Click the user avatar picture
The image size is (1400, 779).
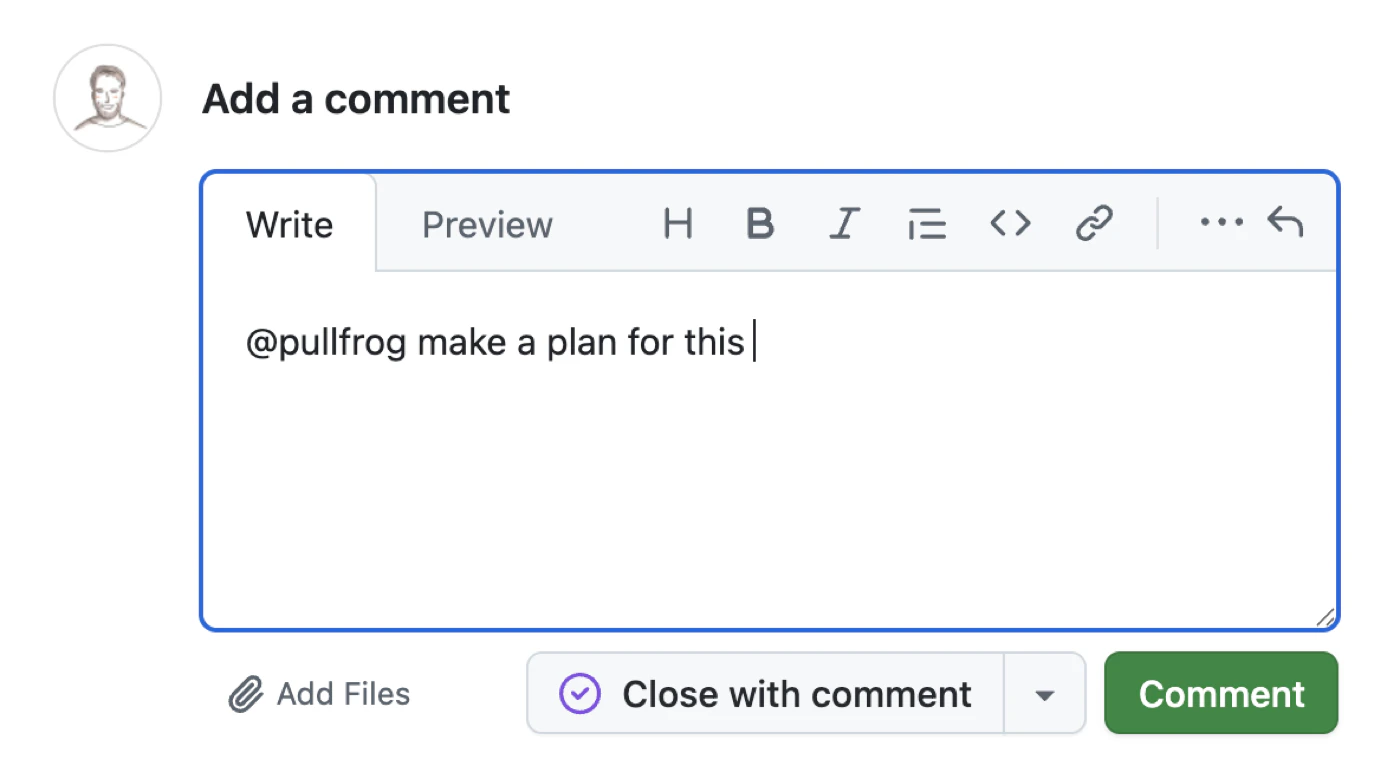[106, 98]
